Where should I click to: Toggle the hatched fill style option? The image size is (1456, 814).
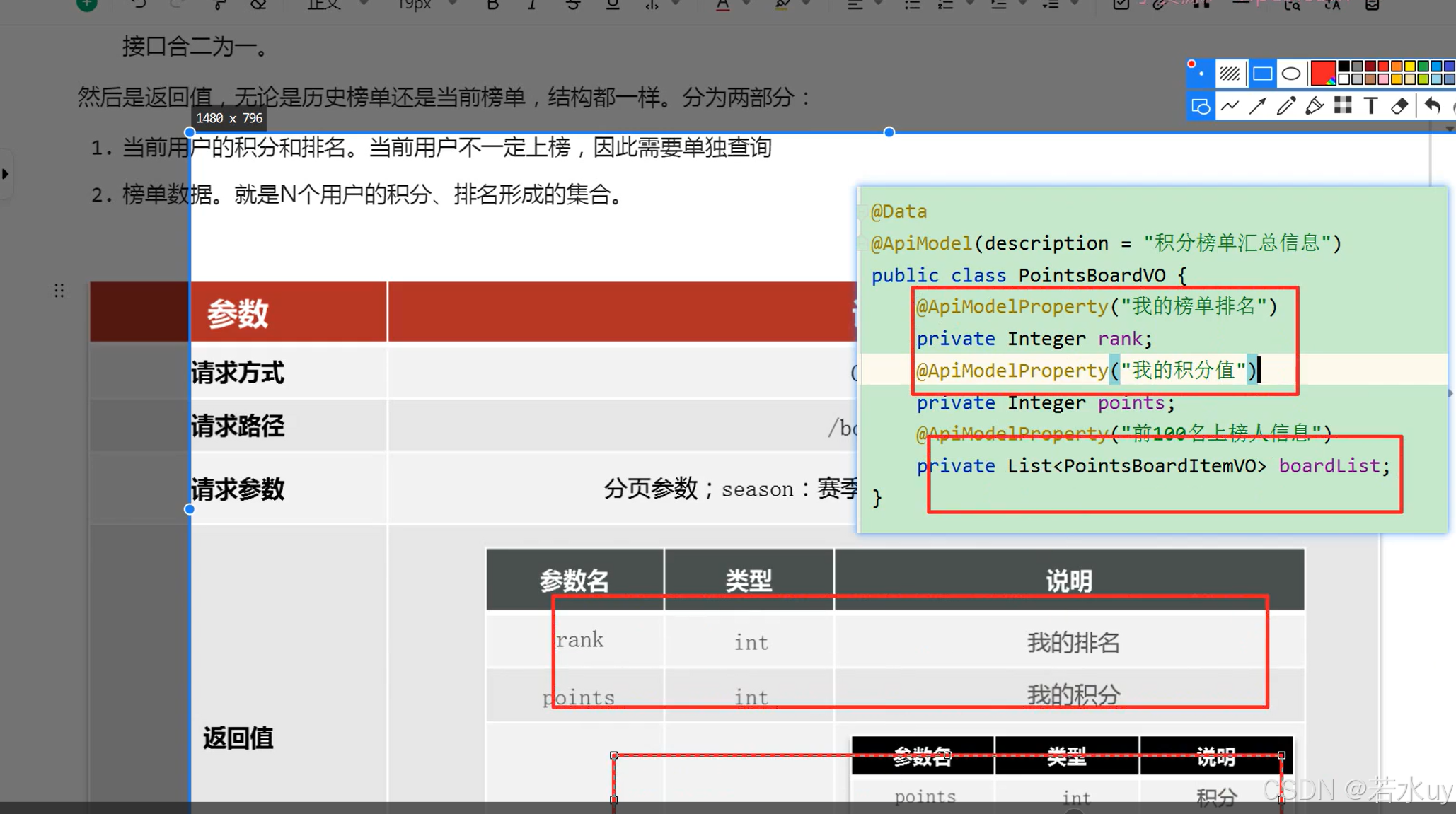(x=1230, y=74)
